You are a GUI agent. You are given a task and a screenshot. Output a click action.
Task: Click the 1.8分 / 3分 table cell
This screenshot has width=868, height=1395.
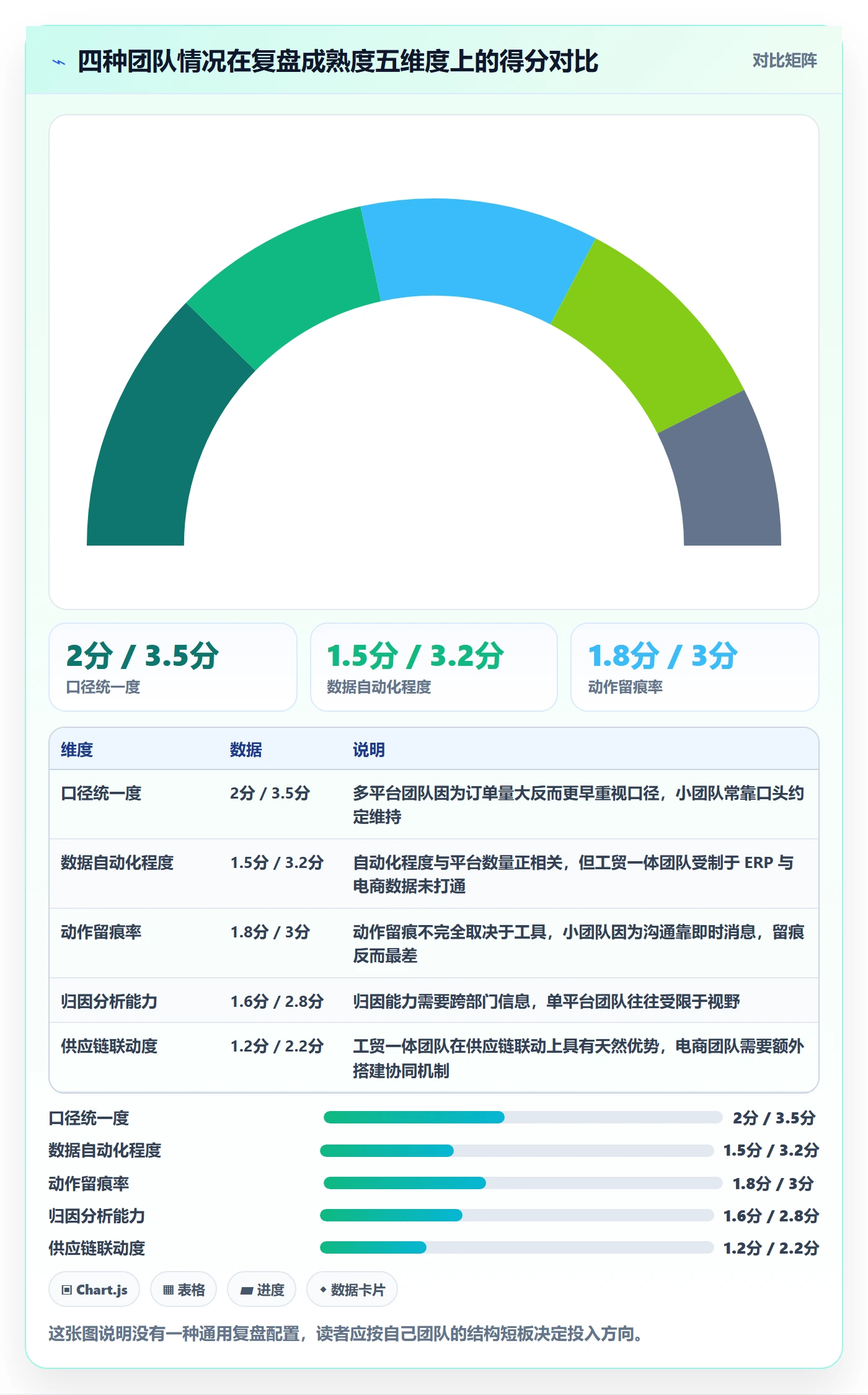[270, 932]
